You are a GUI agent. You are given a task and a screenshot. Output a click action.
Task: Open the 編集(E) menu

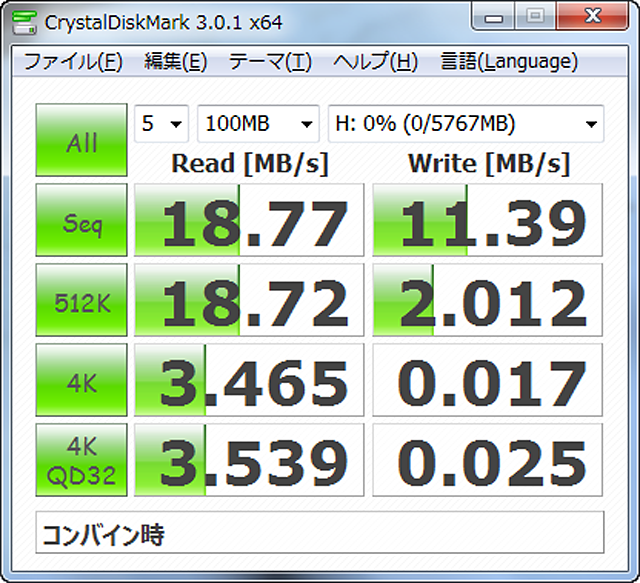point(175,62)
